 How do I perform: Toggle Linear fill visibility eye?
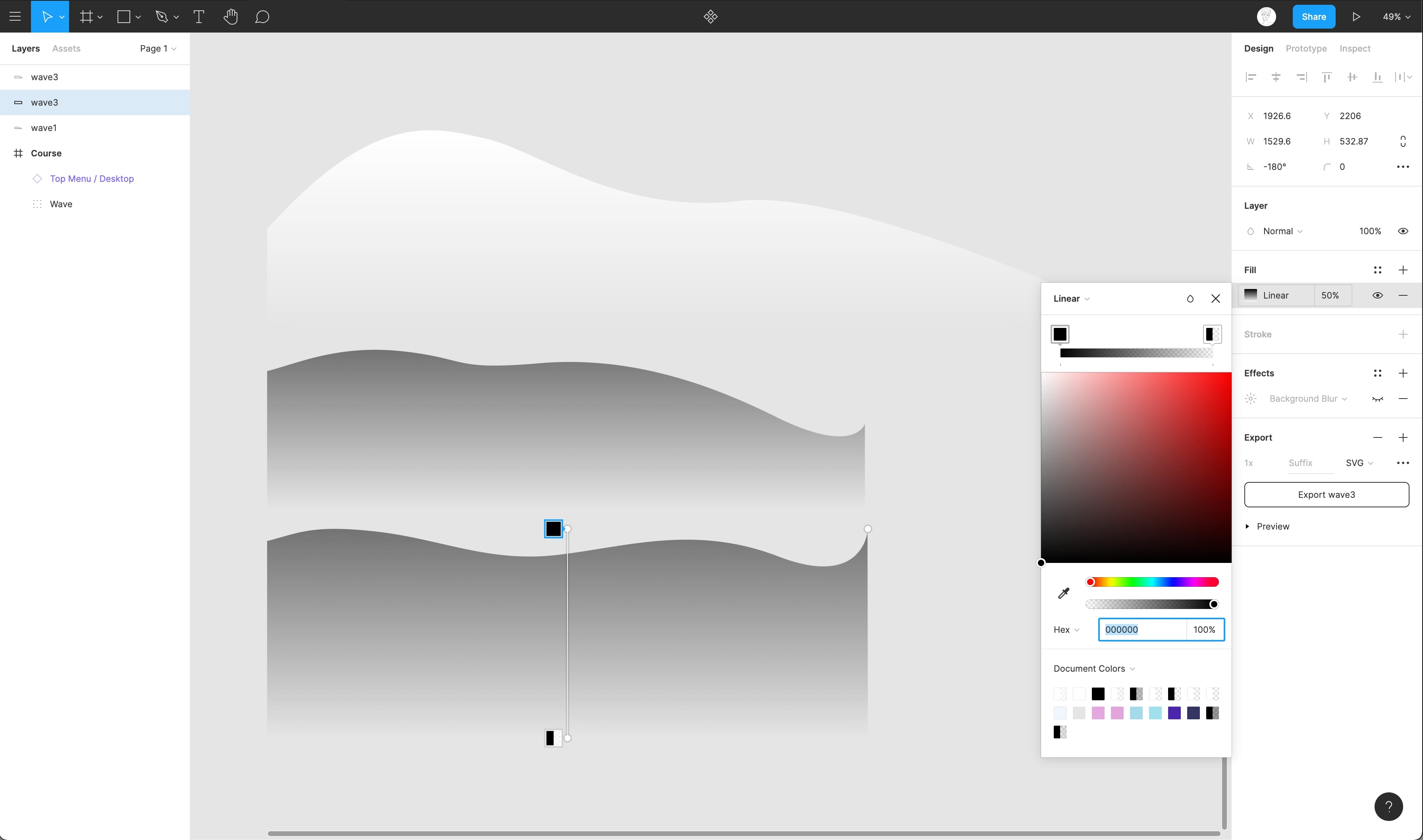[x=1377, y=295]
